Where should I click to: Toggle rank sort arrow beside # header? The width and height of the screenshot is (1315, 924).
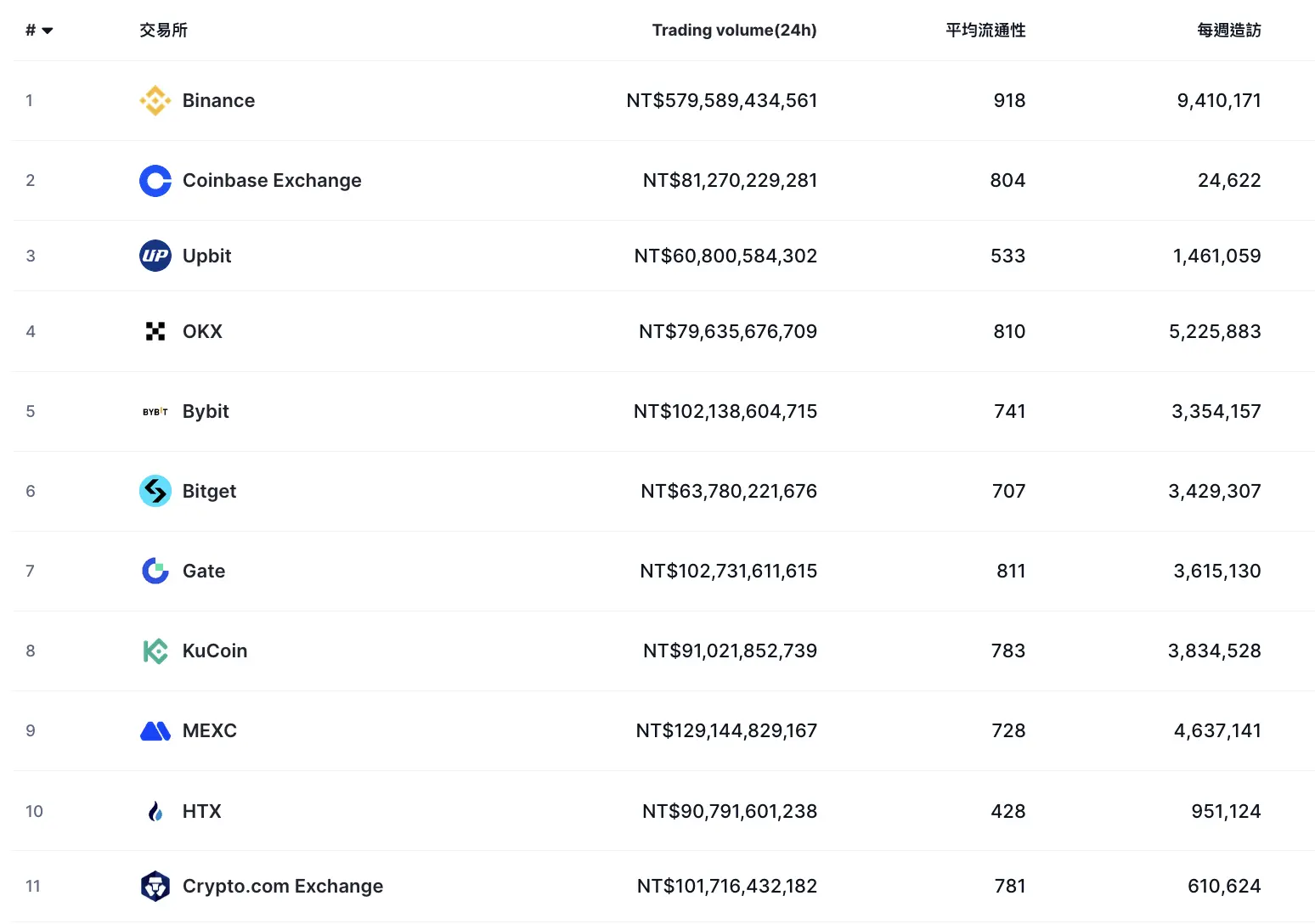pos(47,31)
